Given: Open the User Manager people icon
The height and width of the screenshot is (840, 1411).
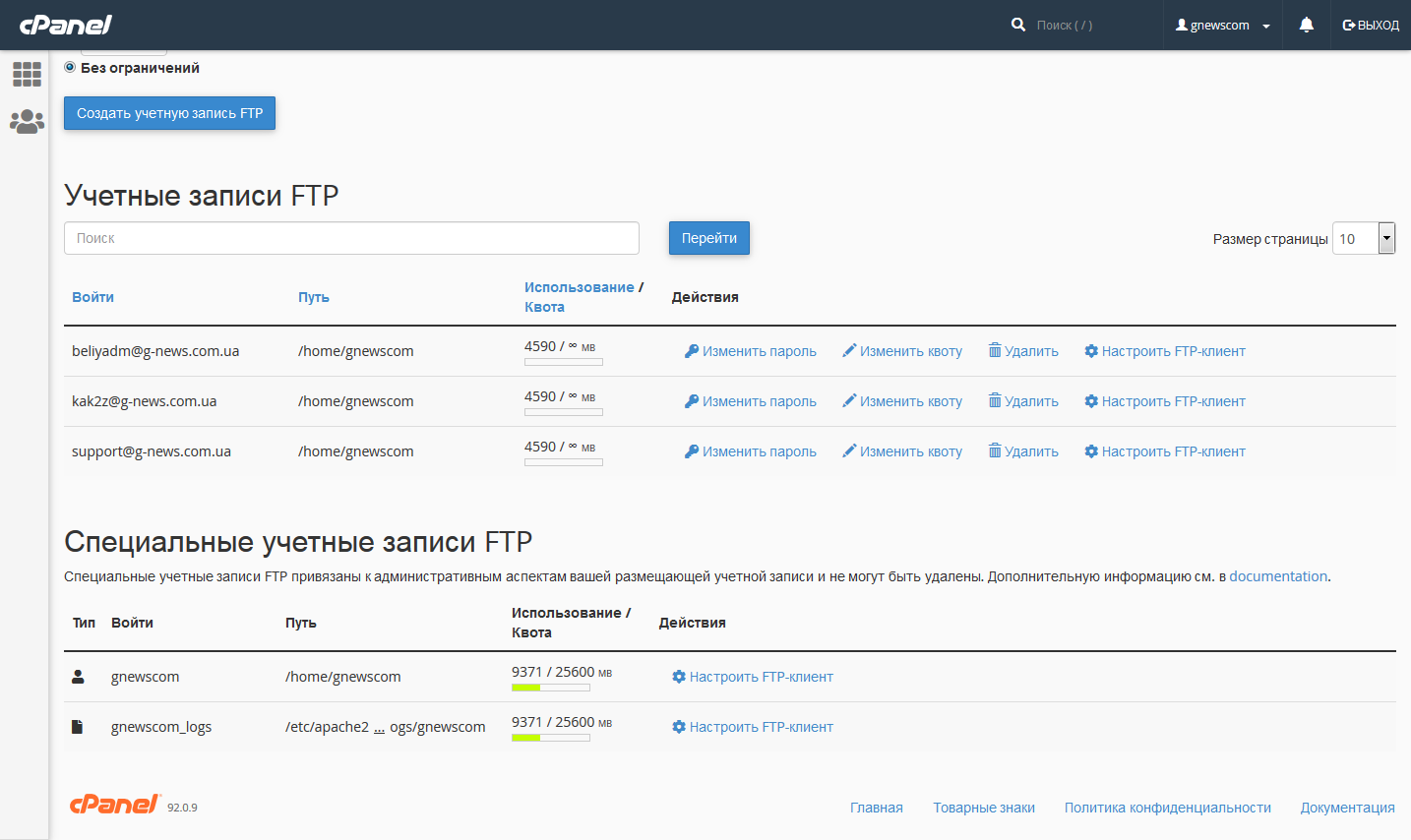Looking at the screenshot, I should click(27, 122).
